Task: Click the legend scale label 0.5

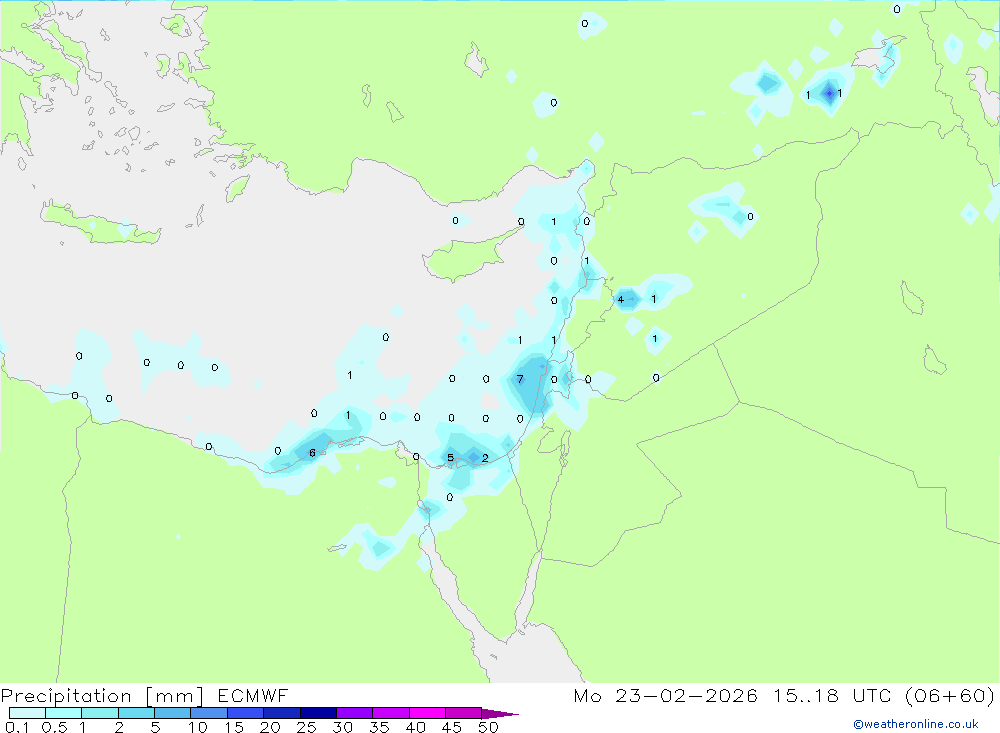Action: point(54,727)
